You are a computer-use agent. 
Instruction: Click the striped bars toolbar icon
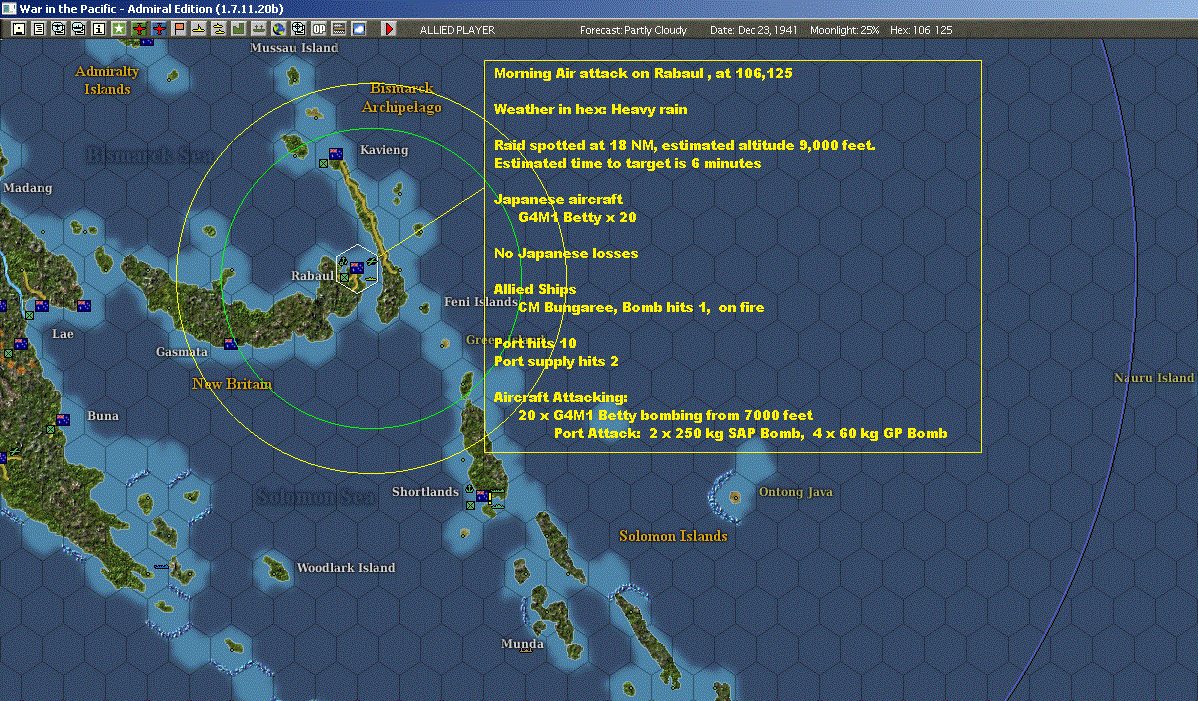[x=338, y=29]
